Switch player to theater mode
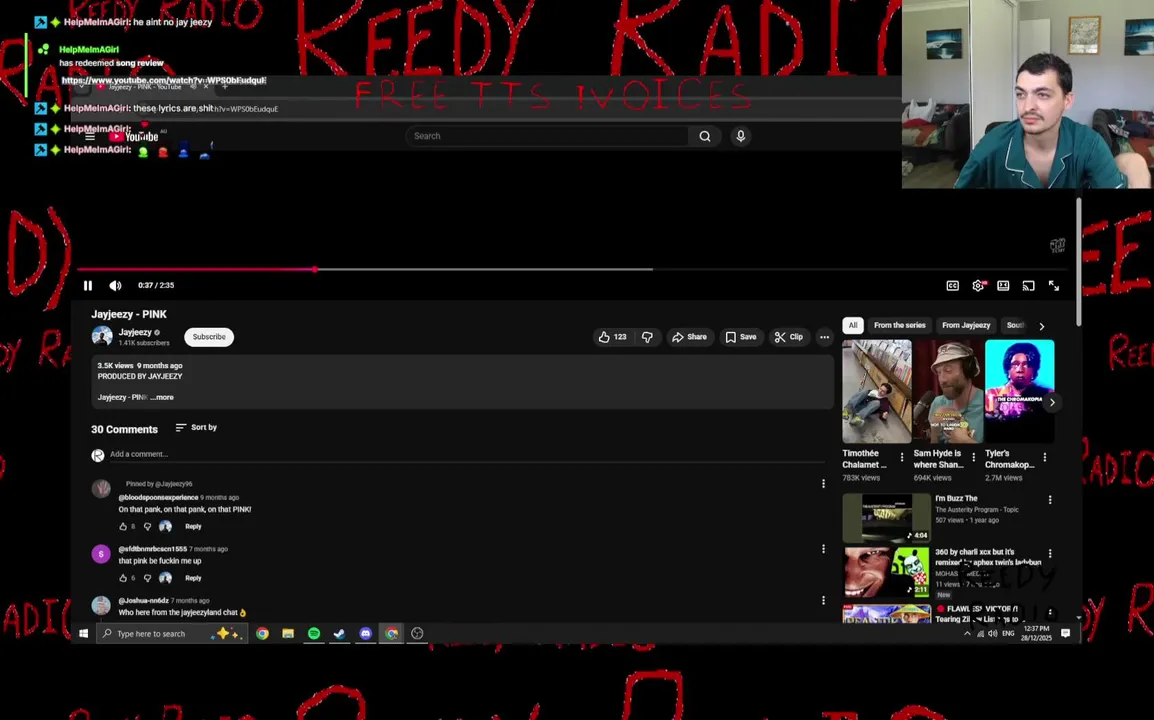The width and height of the screenshot is (1154, 720). [1003, 286]
